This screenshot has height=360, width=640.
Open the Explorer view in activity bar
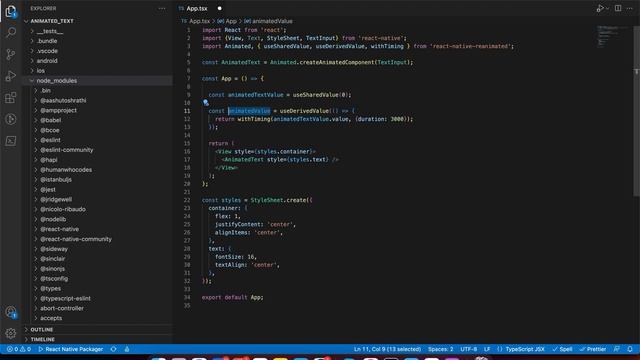11,11
